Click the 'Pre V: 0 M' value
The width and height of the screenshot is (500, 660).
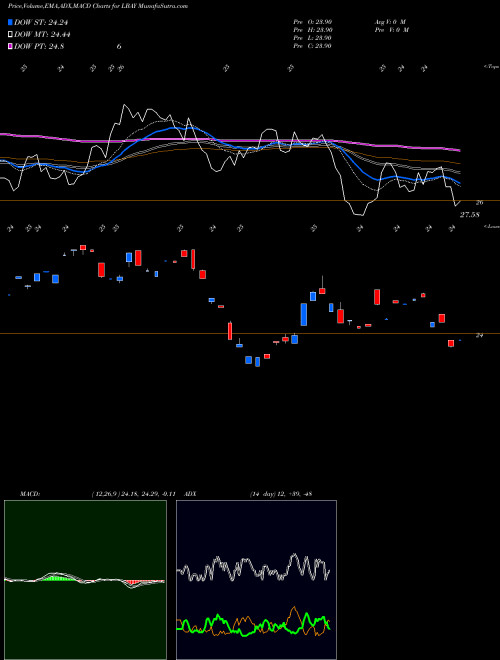tap(393, 30)
